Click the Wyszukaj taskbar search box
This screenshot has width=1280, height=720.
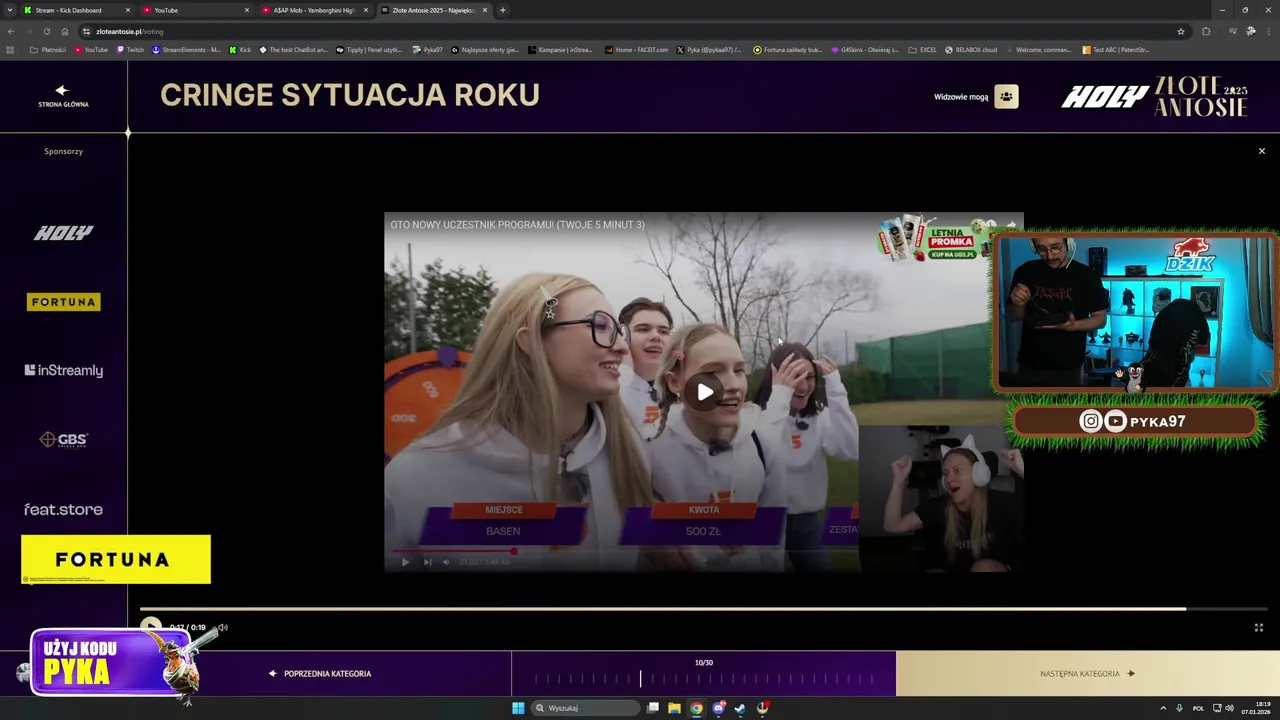[x=584, y=708]
